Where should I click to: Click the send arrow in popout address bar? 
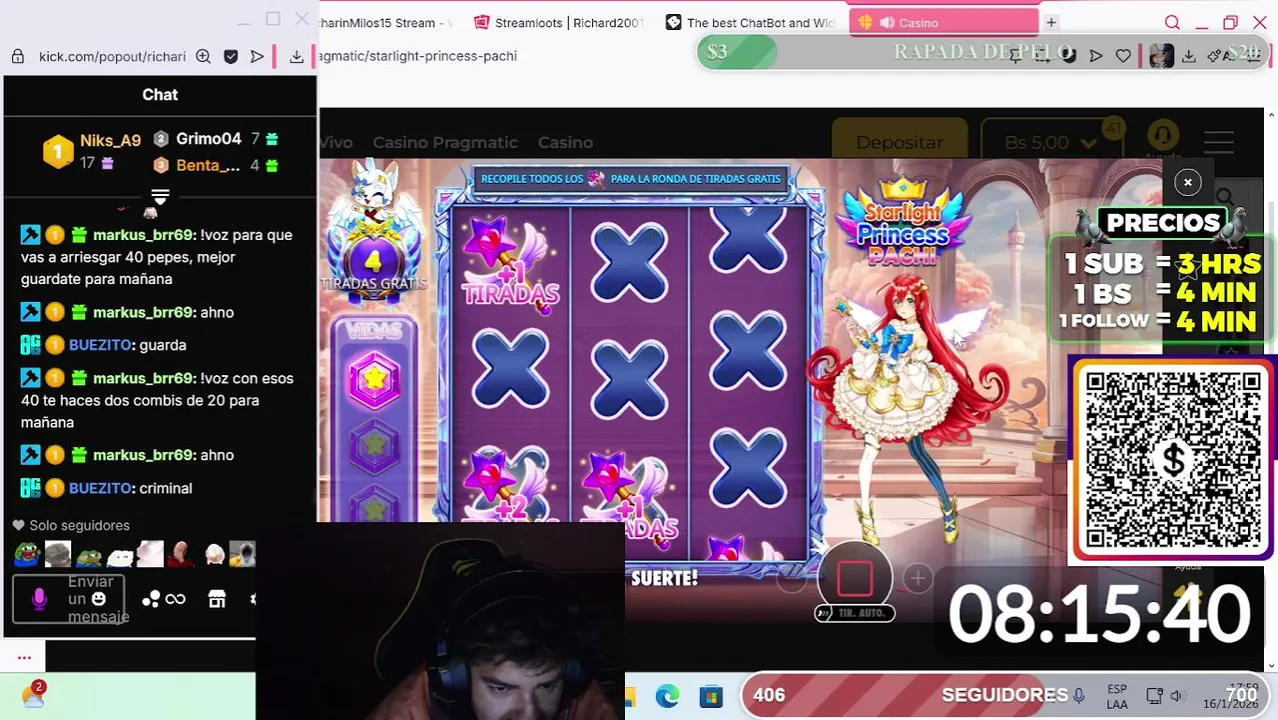(257, 57)
